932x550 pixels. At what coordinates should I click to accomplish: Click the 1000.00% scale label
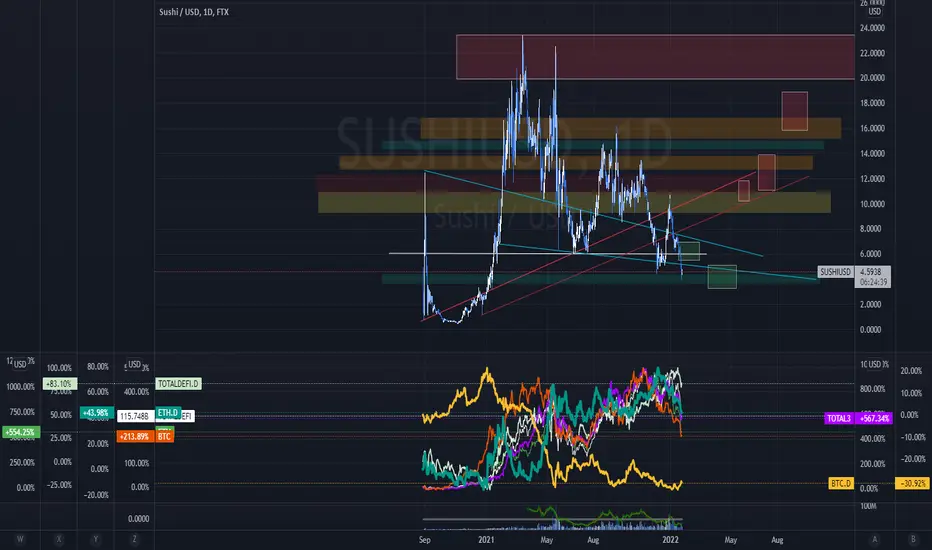21,387
